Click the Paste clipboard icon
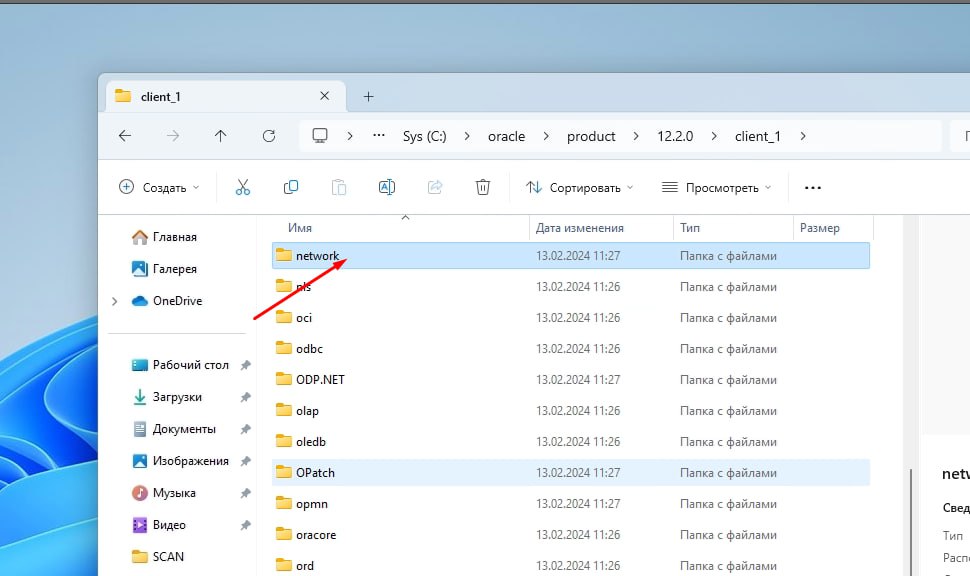The height and width of the screenshot is (576, 970). [339, 187]
